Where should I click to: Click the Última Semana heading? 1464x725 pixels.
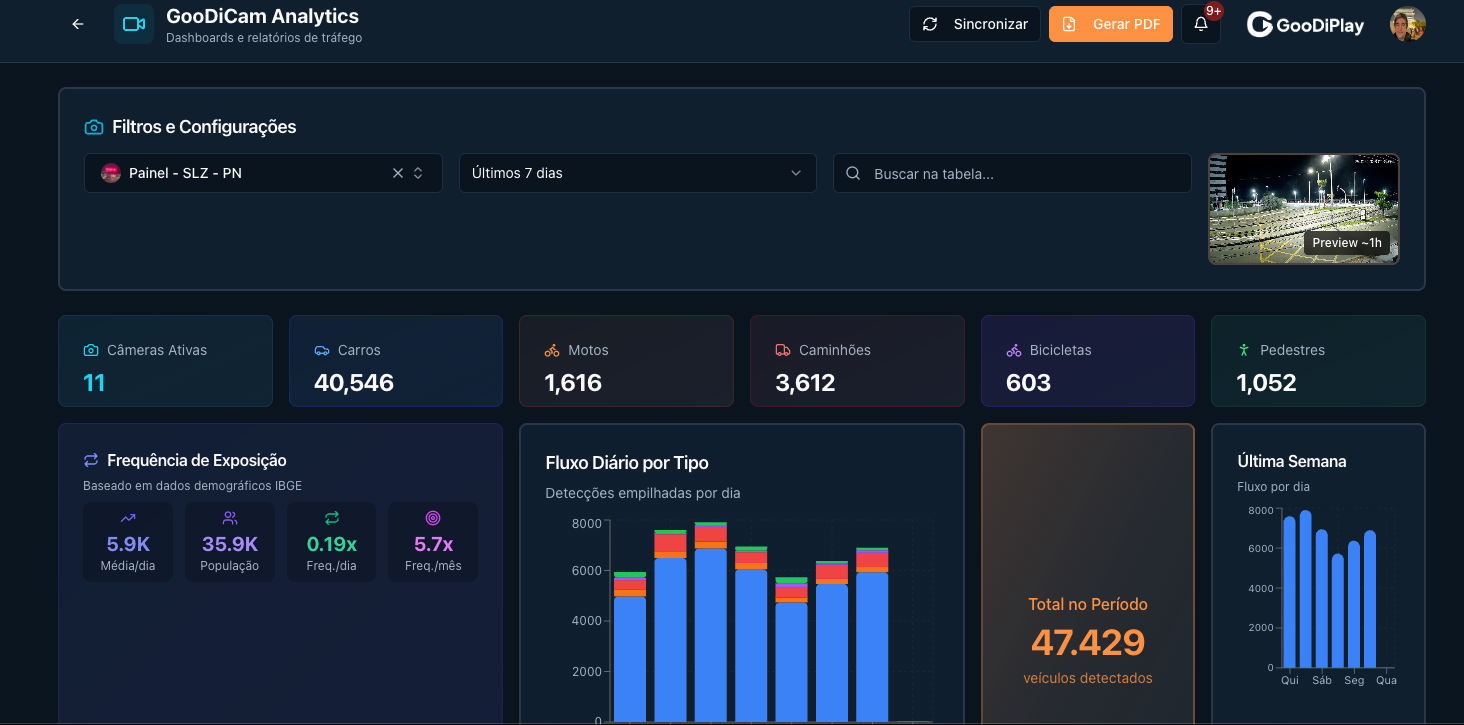pyautogui.click(x=1292, y=461)
